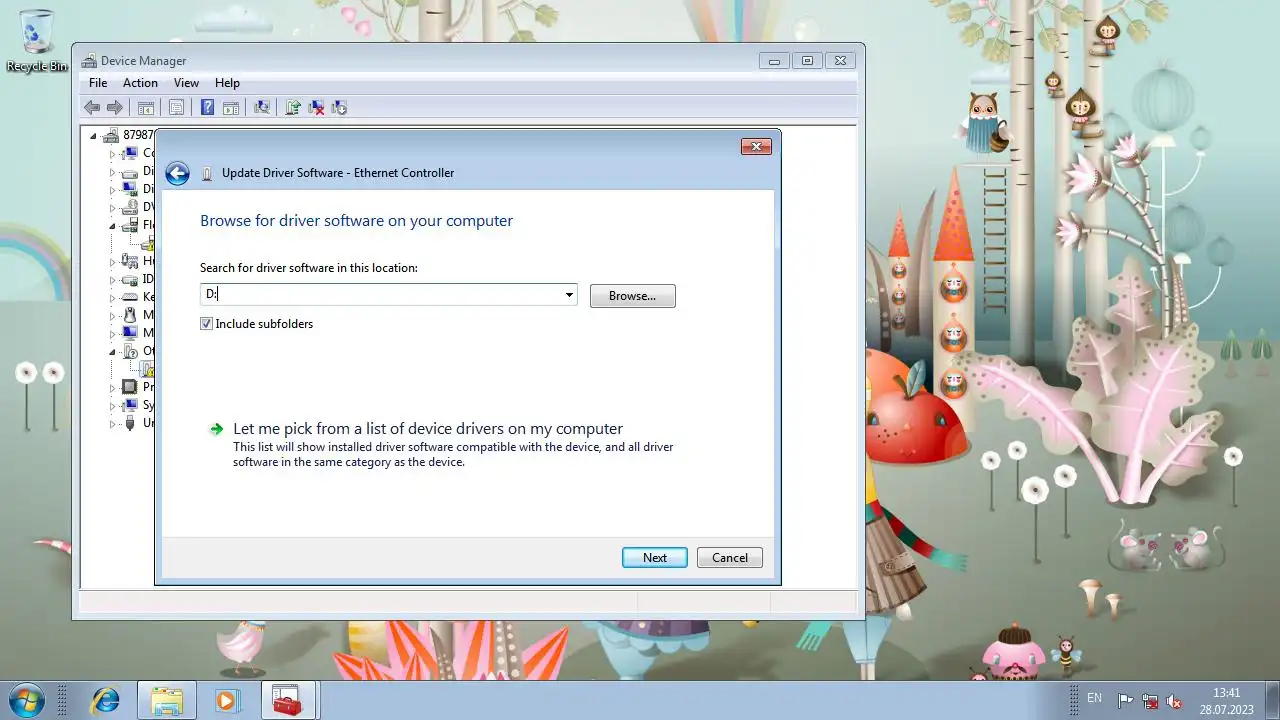
Task: Click the muted volume speaker tray icon
Action: [x=1174, y=700]
